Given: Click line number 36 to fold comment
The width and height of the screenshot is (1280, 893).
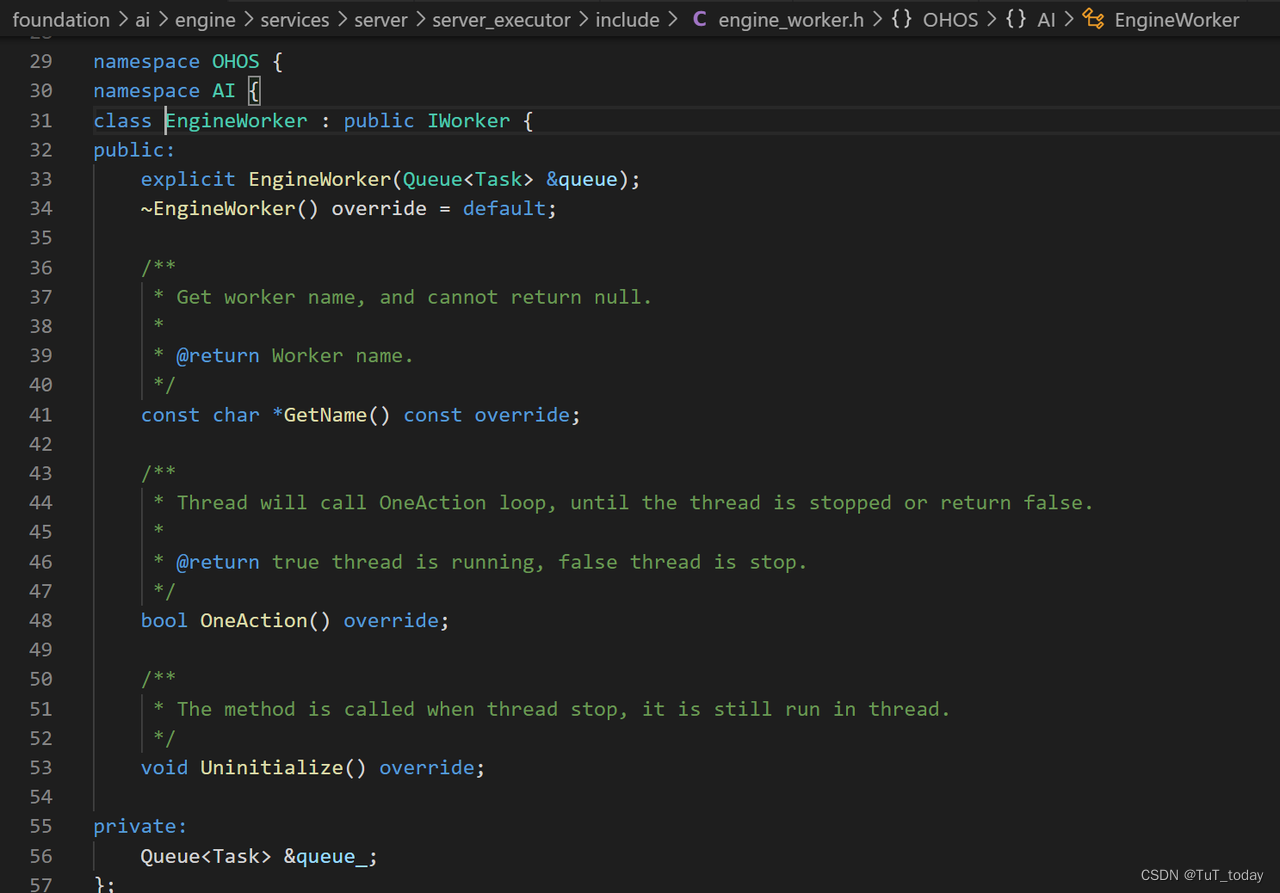Looking at the screenshot, I should click(x=41, y=267).
